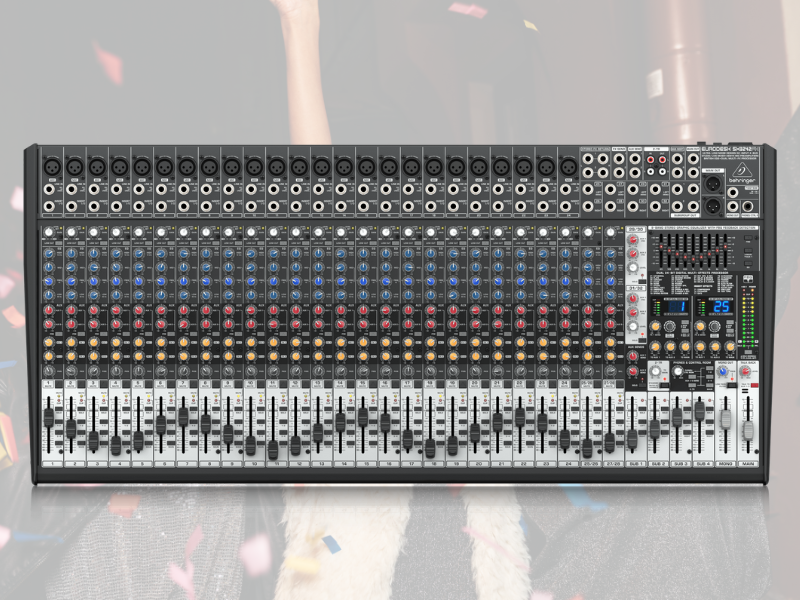
Task: Click the SUB 2 fader cap
Action: pos(655,429)
